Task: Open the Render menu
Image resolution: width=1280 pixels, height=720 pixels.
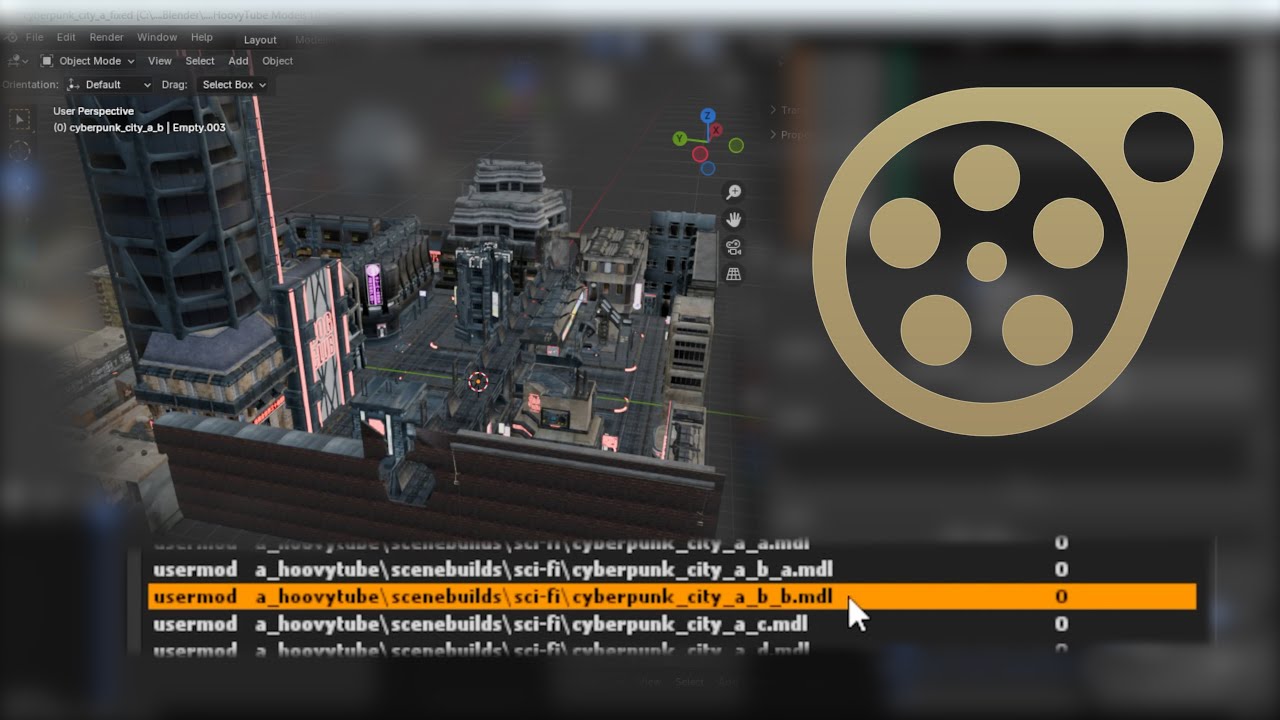Action: [x=107, y=37]
